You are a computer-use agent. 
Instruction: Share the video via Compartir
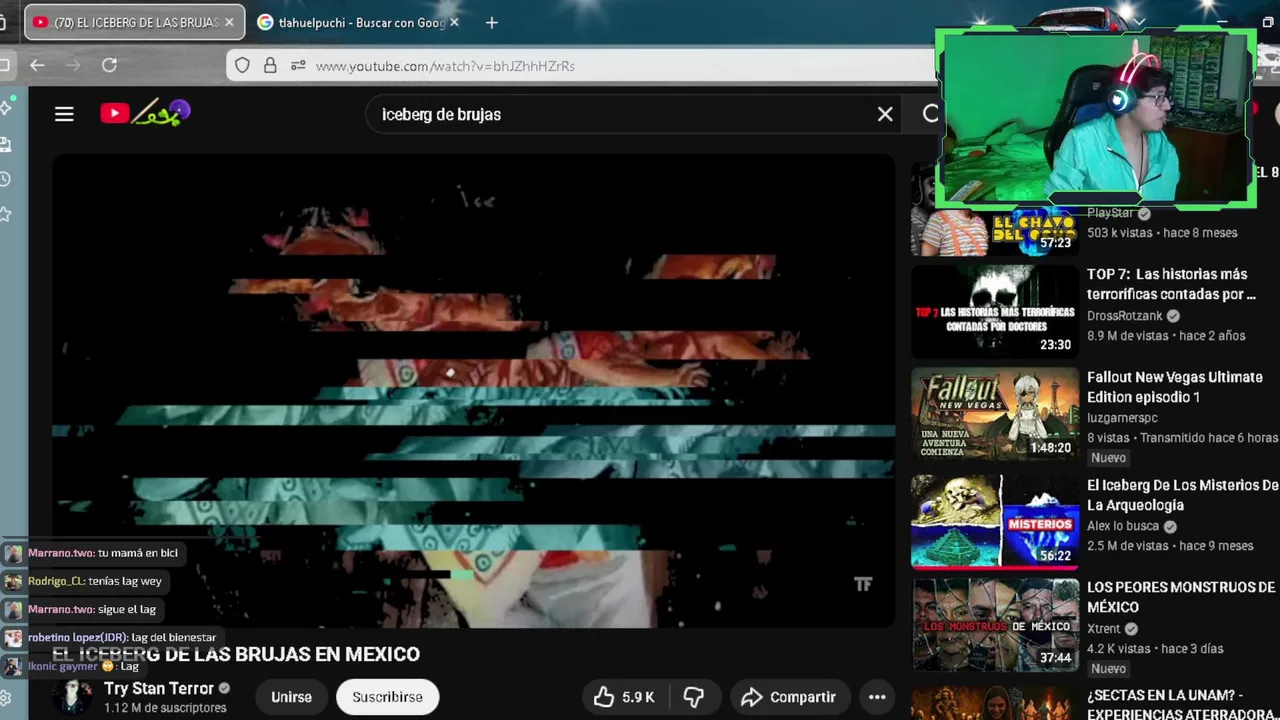[x=788, y=697]
